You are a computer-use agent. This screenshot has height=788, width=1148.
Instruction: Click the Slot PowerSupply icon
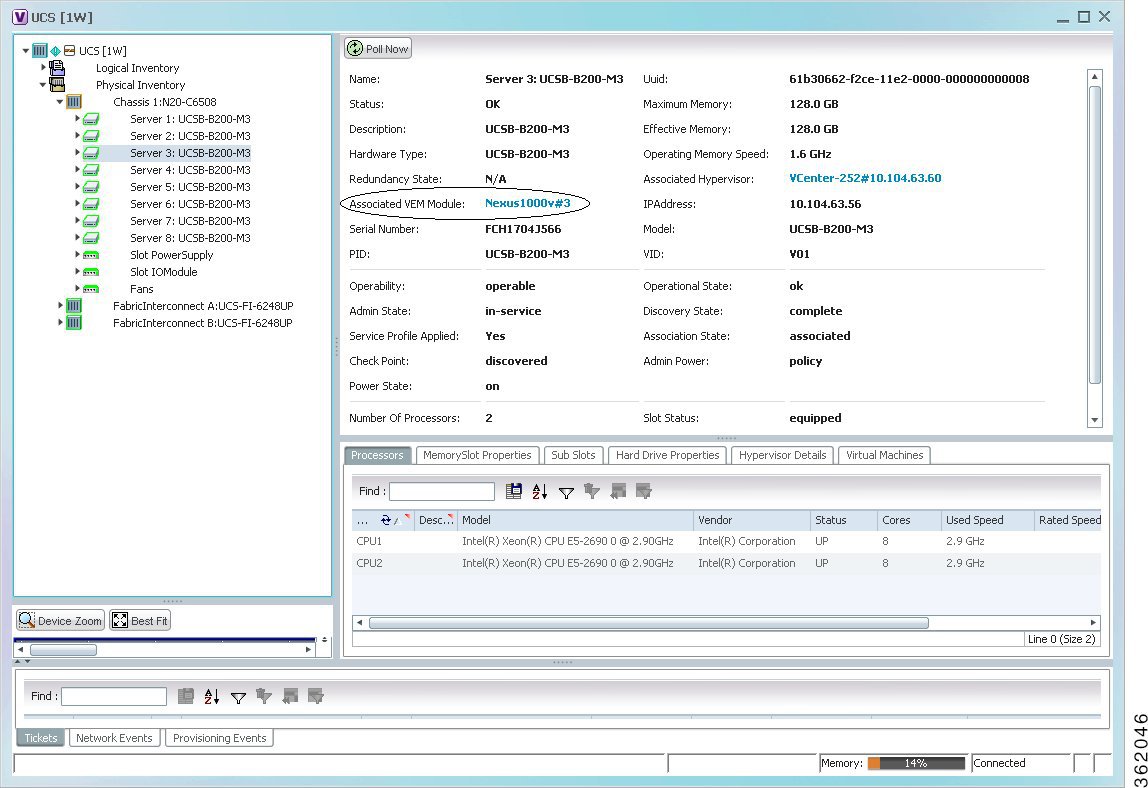91,255
